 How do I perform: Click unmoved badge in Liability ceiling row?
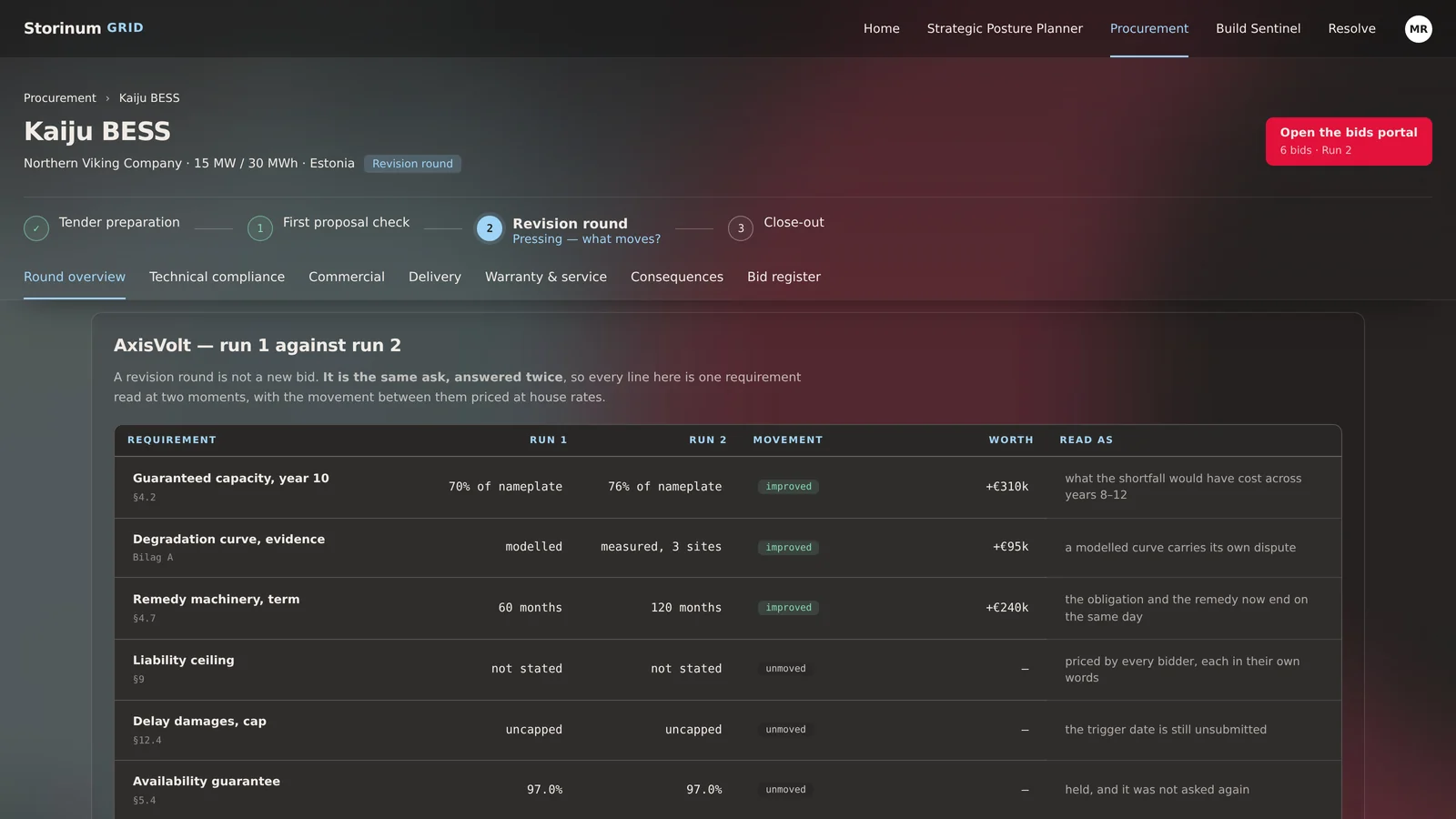pyautogui.click(x=785, y=669)
